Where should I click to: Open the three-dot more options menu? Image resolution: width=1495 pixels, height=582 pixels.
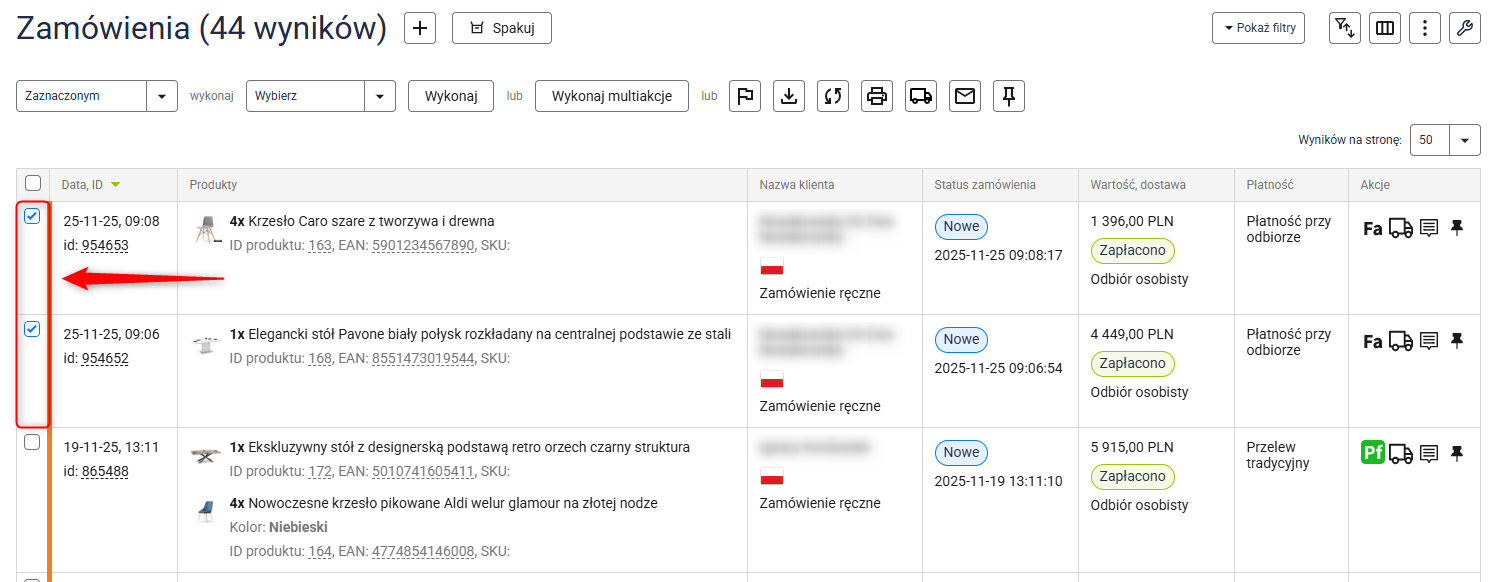tap(1424, 28)
